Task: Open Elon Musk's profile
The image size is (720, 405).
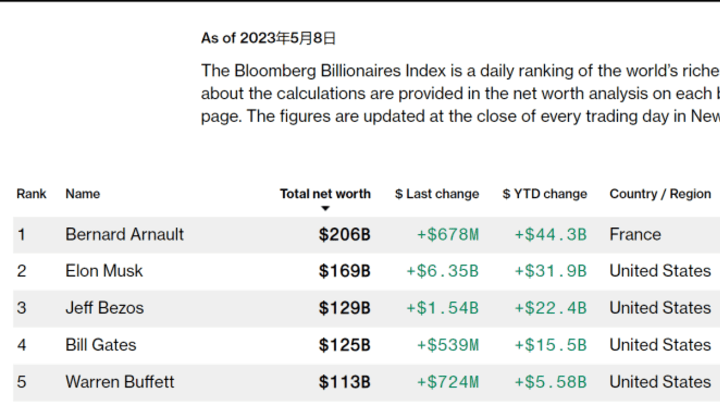Action: [x=104, y=271]
